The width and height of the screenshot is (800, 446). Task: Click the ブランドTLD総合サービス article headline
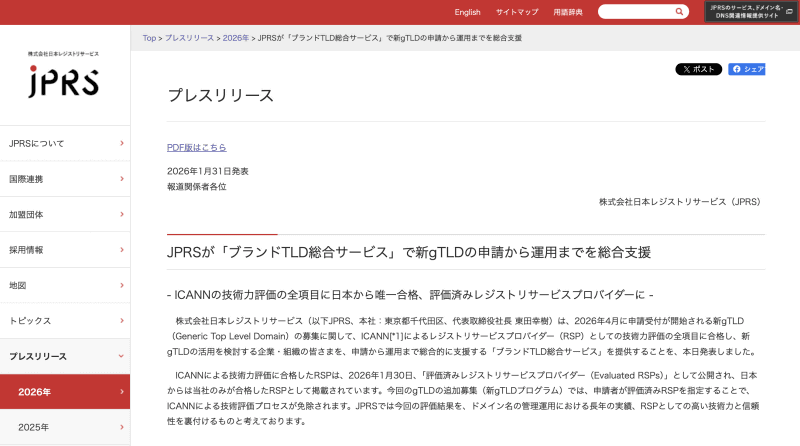click(x=409, y=252)
